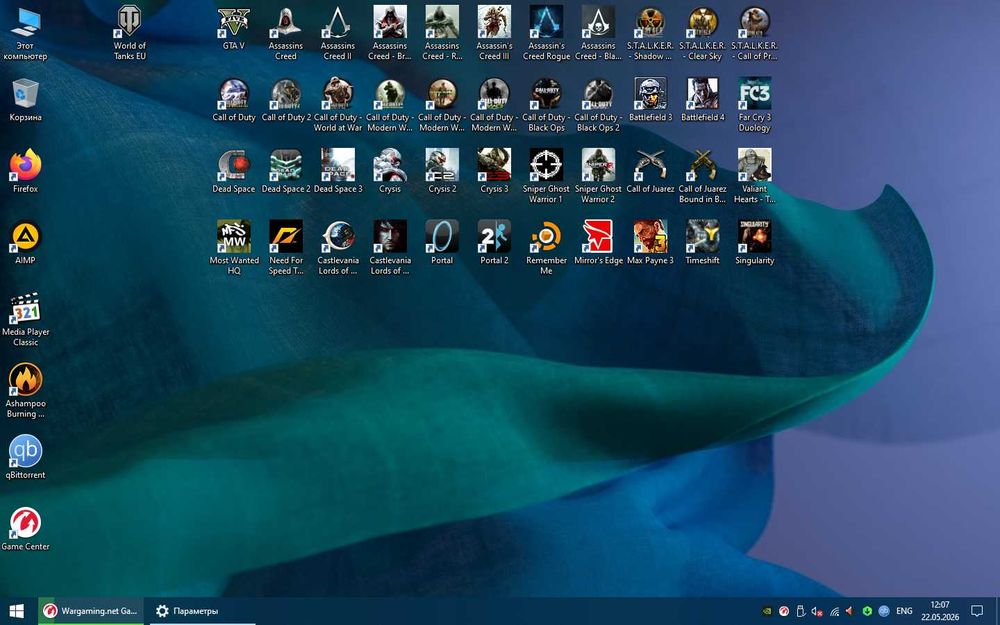Select the AIMP player icon
This screenshot has width=1000, height=625.
[26, 243]
